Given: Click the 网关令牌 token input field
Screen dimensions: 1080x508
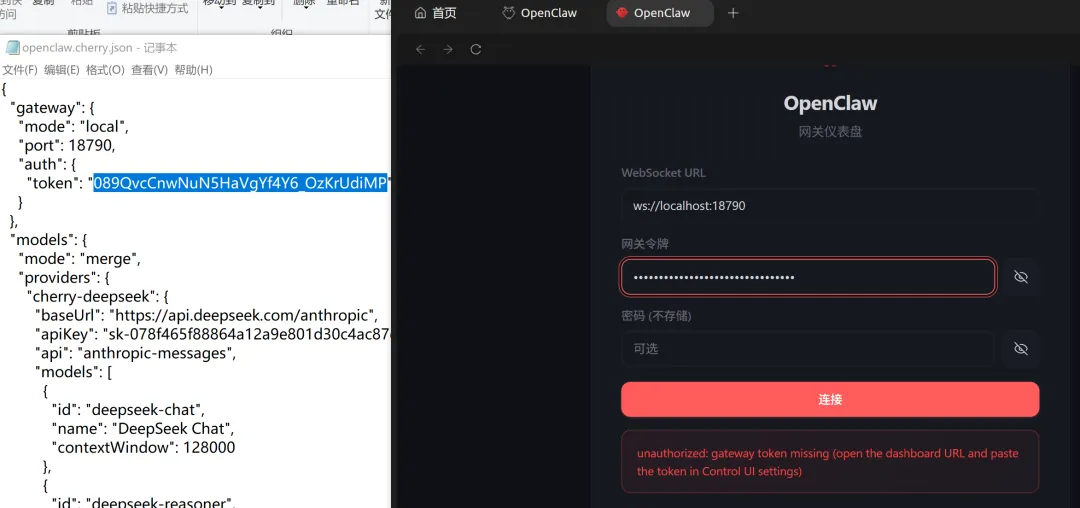Looking at the screenshot, I should point(808,277).
